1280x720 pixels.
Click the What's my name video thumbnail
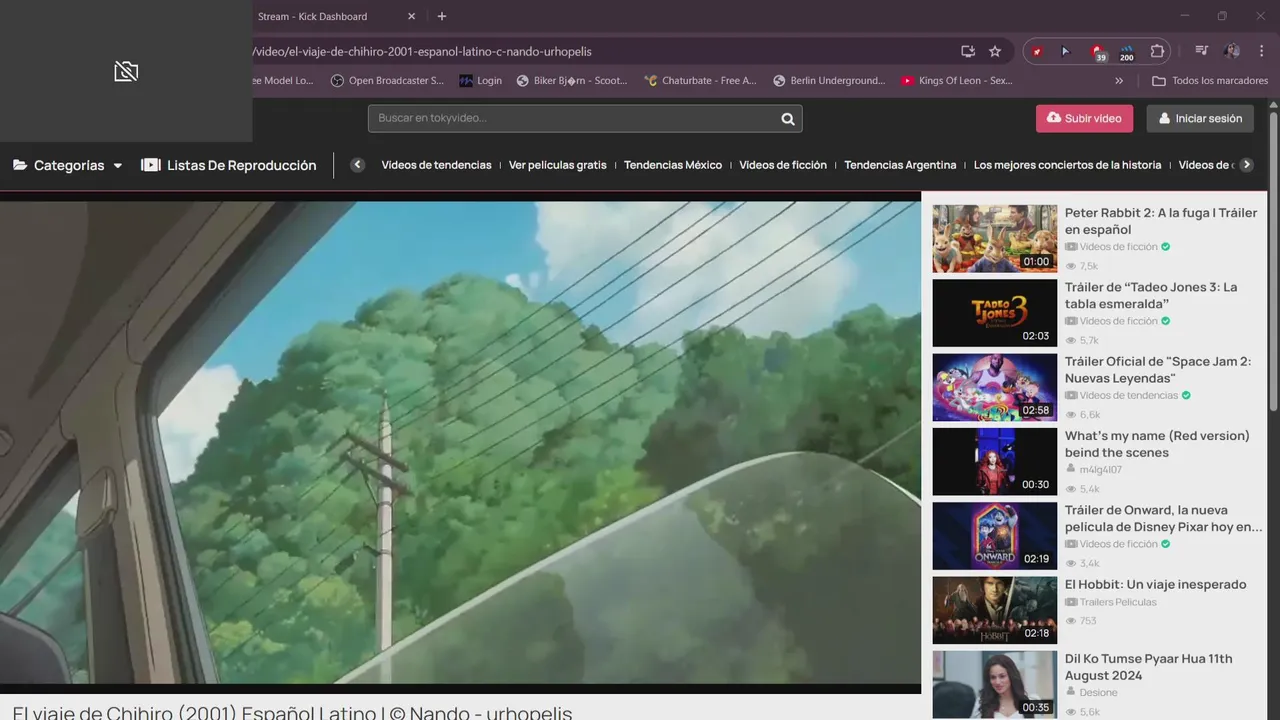click(x=994, y=462)
